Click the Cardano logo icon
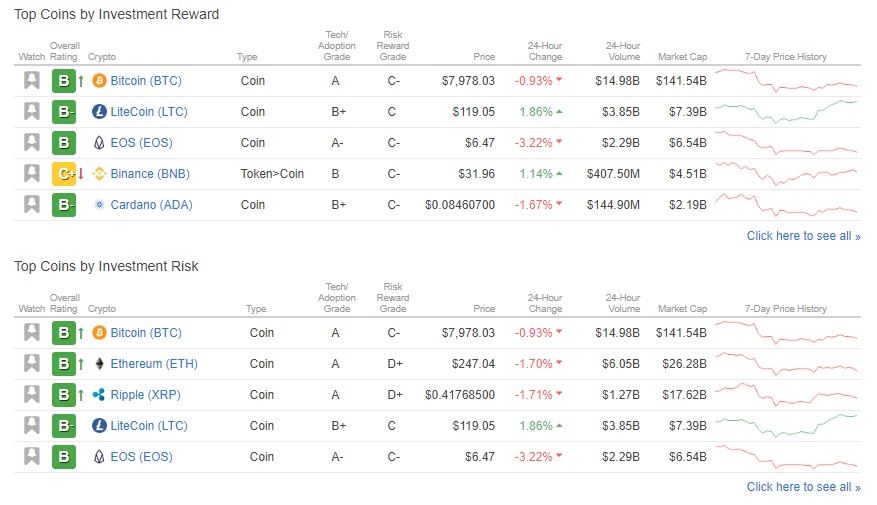The height and width of the screenshot is (505, 877). pyautogui.click(x=99, y=205)
